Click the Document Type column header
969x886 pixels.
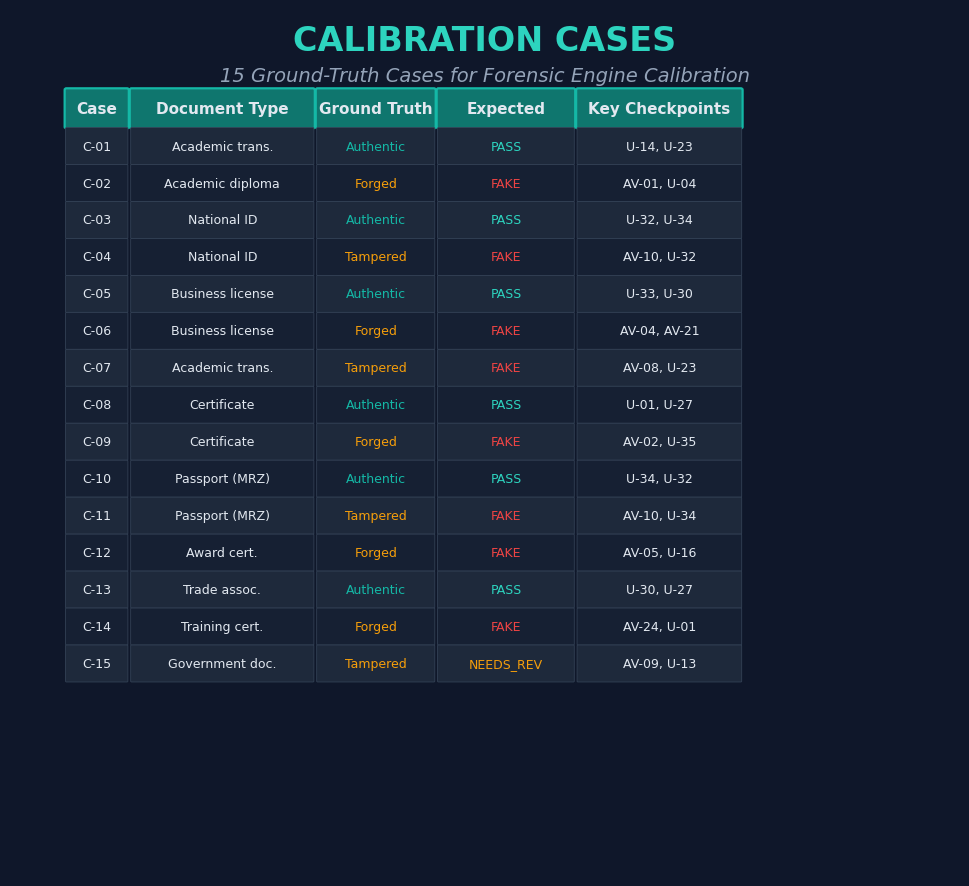221,108
